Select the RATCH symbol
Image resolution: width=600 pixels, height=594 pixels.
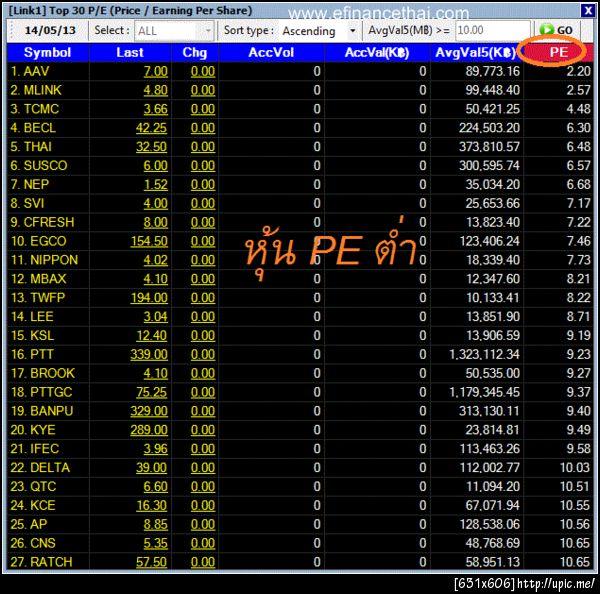tap(51, 562)
